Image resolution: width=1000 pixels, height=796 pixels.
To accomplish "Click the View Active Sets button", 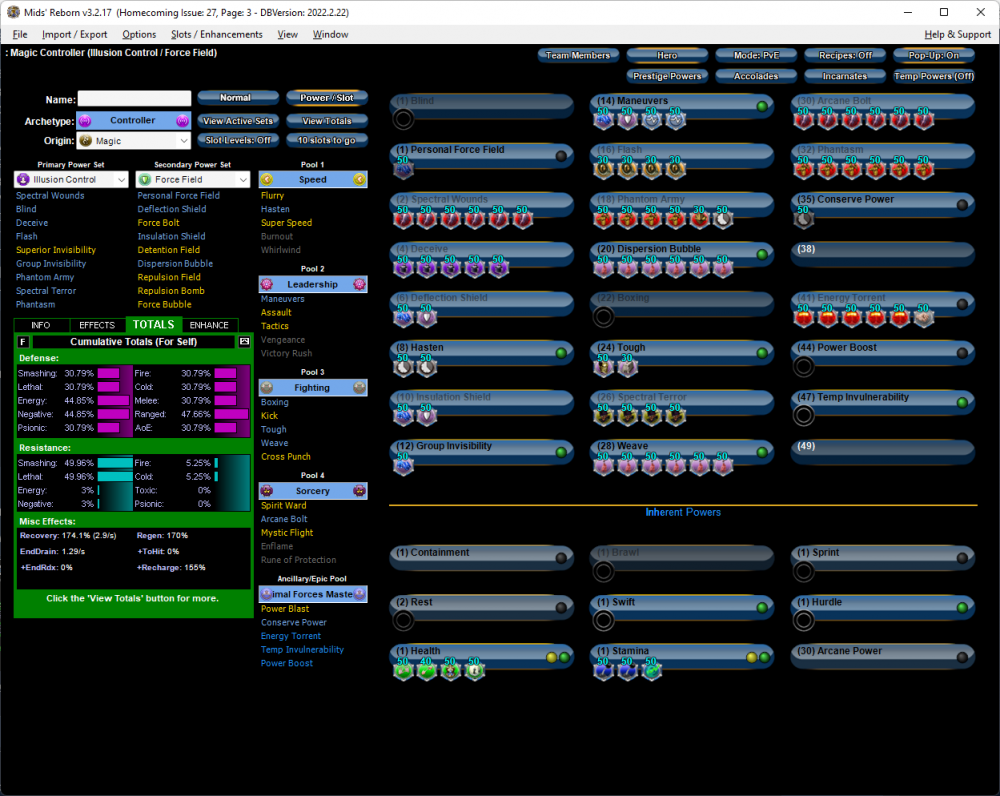I will (237, 121).
